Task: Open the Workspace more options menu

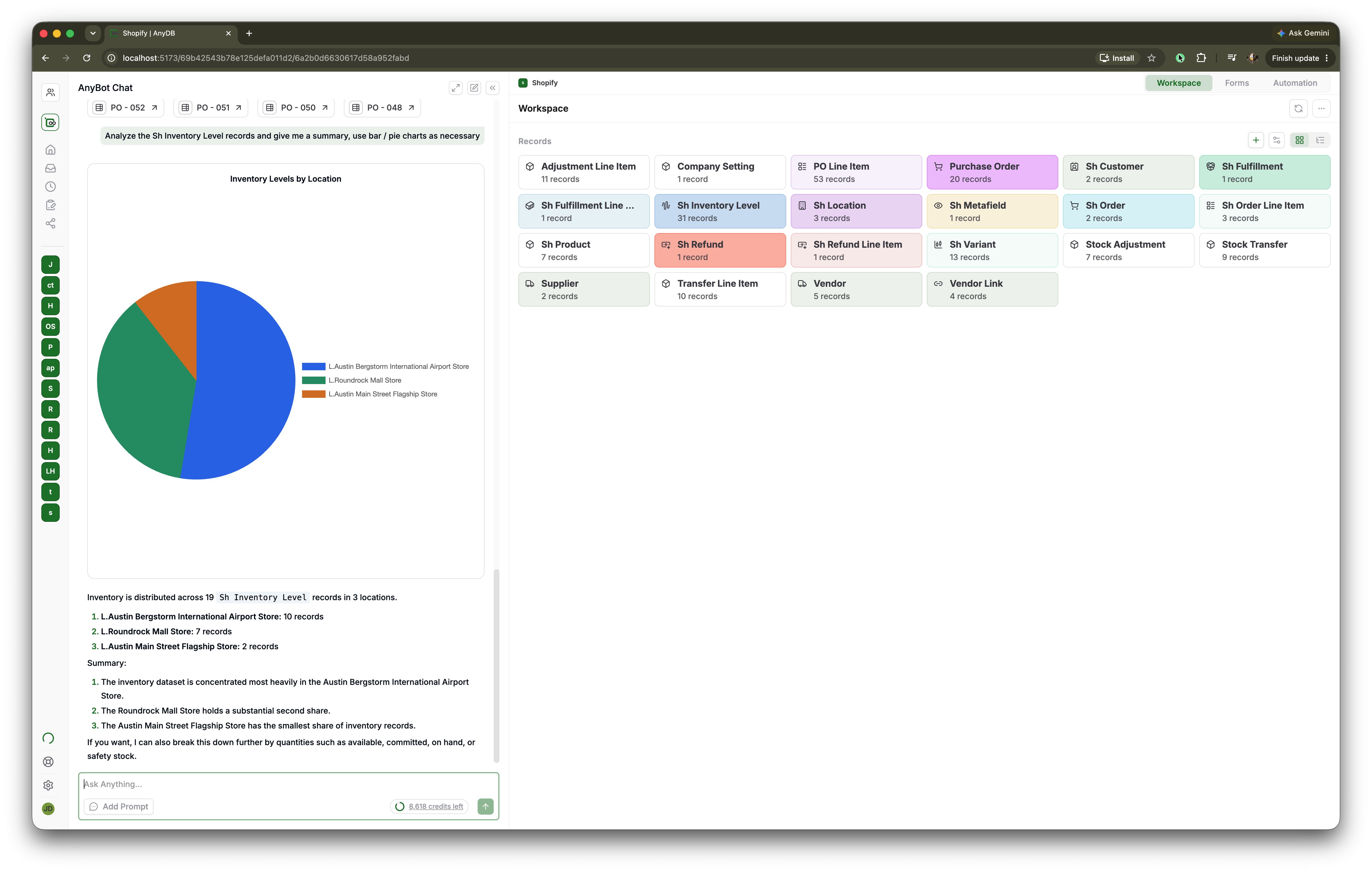Action: pyautogui.click(x=1321, y=108)
